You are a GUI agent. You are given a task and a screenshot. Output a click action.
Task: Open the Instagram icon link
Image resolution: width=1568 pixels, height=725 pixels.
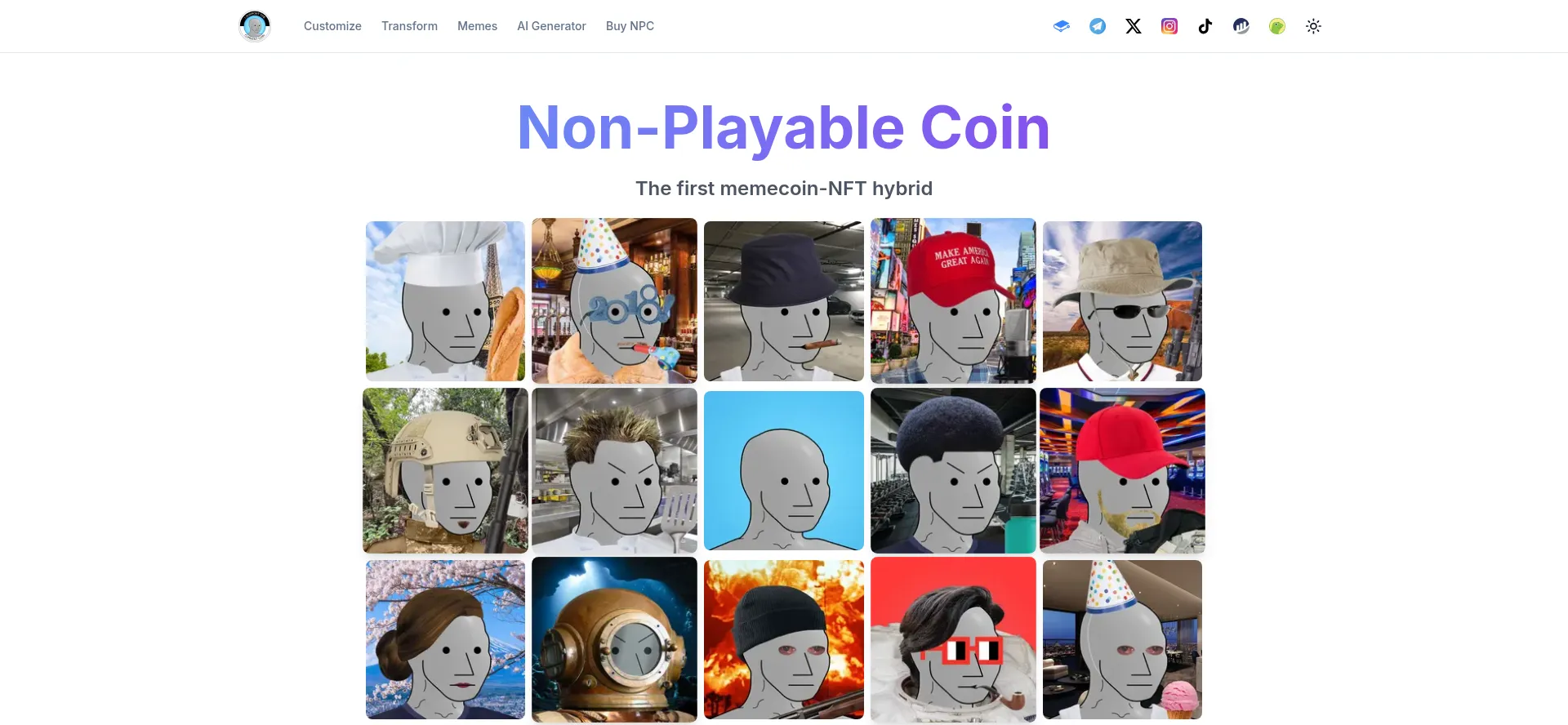[1169, 26]
